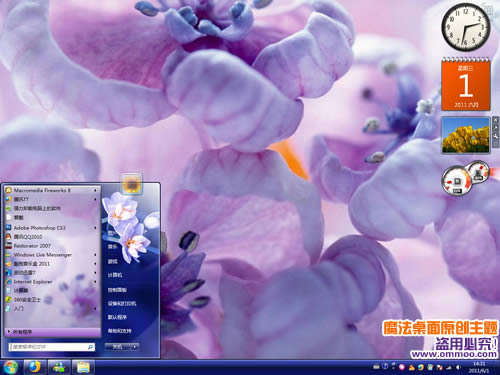Viewport: 500px width, 375px height.
Task: Launch Internet Explorer from the Start menu
Action: pos(52,282)
